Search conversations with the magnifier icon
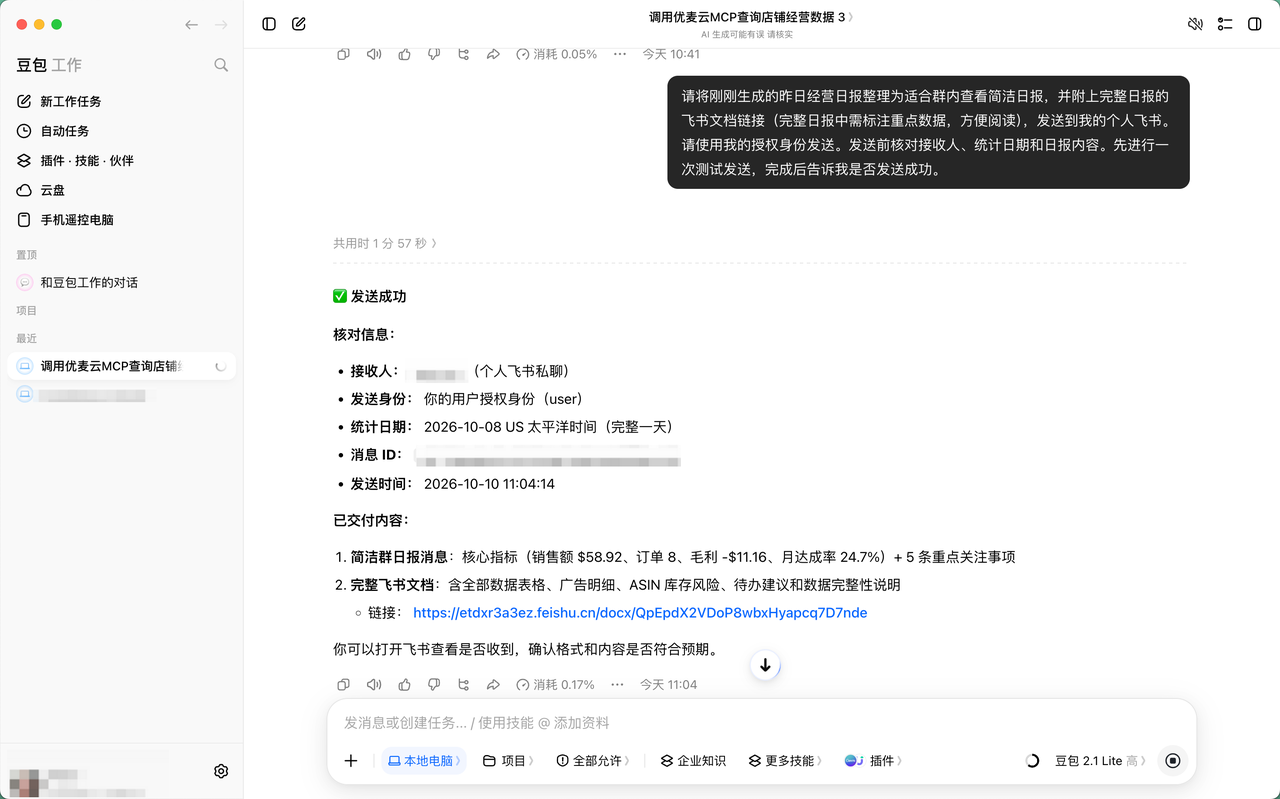The image size is (1280, 799). click(x=221, y=65)
